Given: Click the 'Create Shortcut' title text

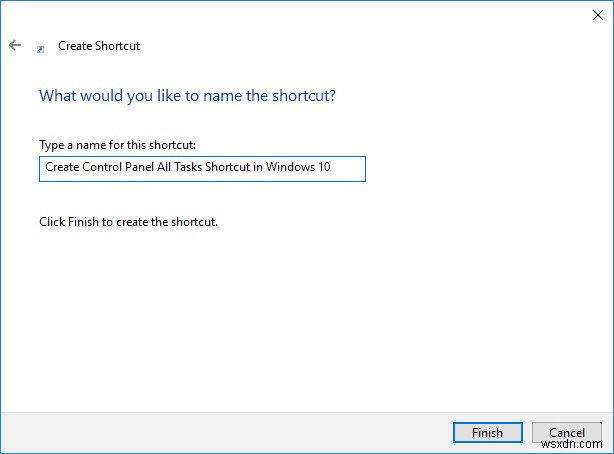Looking at the screenshot, I should (x=99, y=46).
